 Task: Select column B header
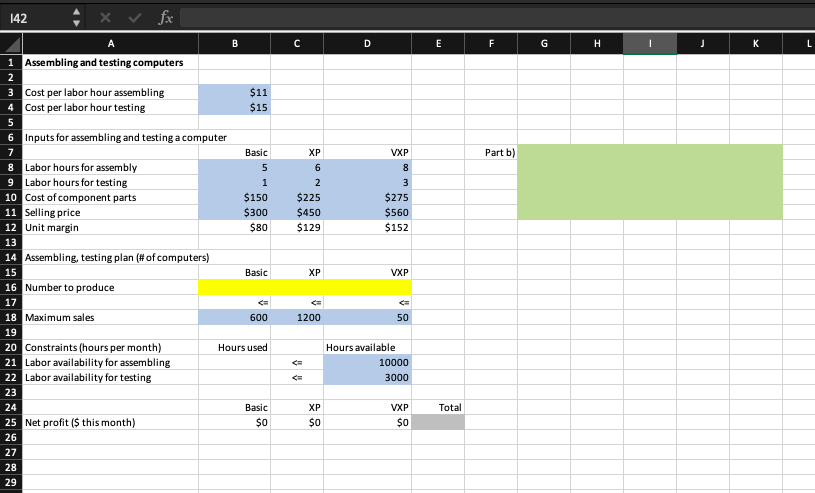235,44
